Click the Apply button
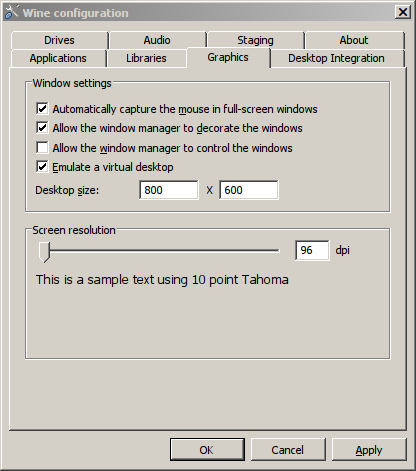This screenshot has width=416, height=471. [x=369, y=450]
